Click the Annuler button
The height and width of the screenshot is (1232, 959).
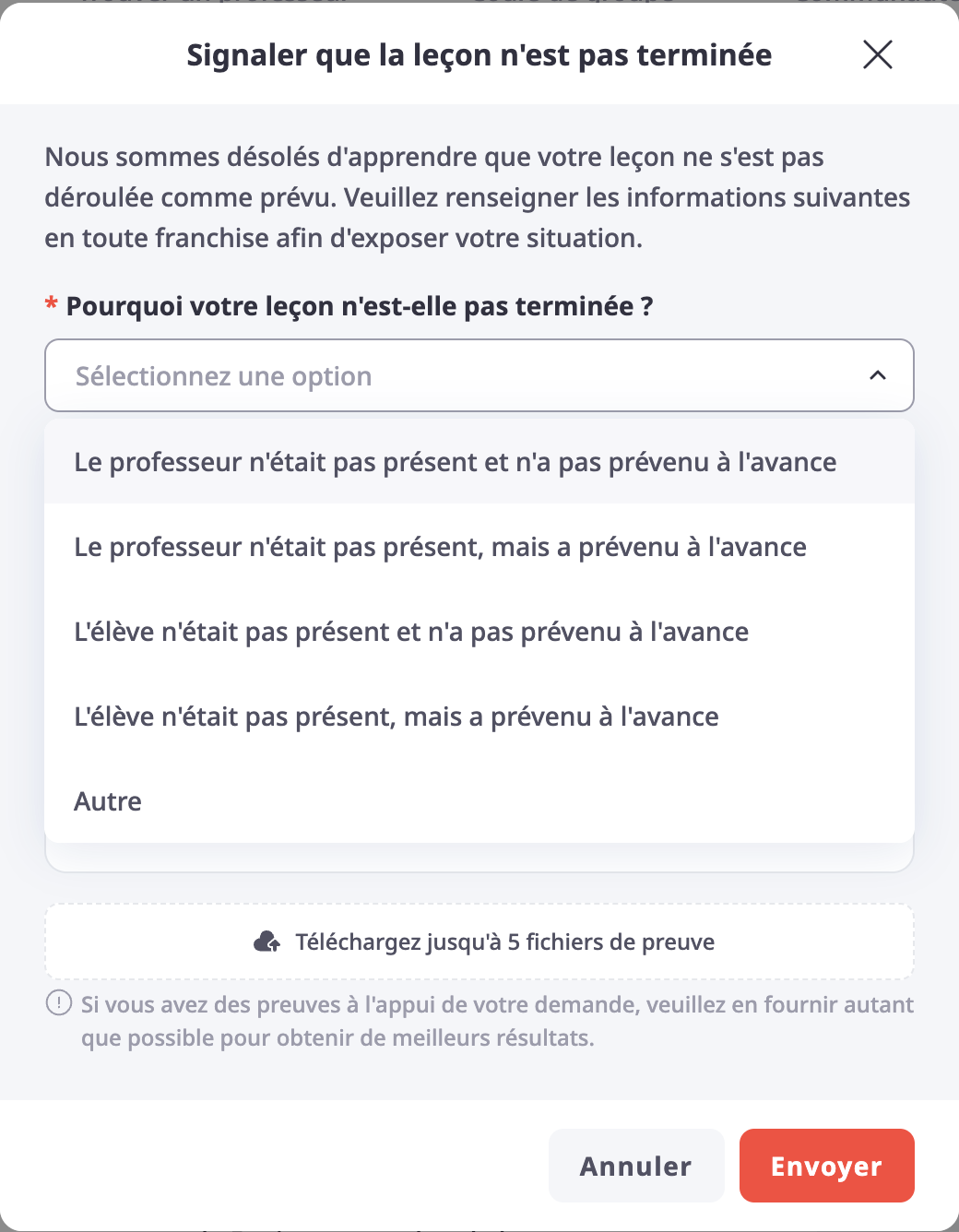[x=636, y=1166]
